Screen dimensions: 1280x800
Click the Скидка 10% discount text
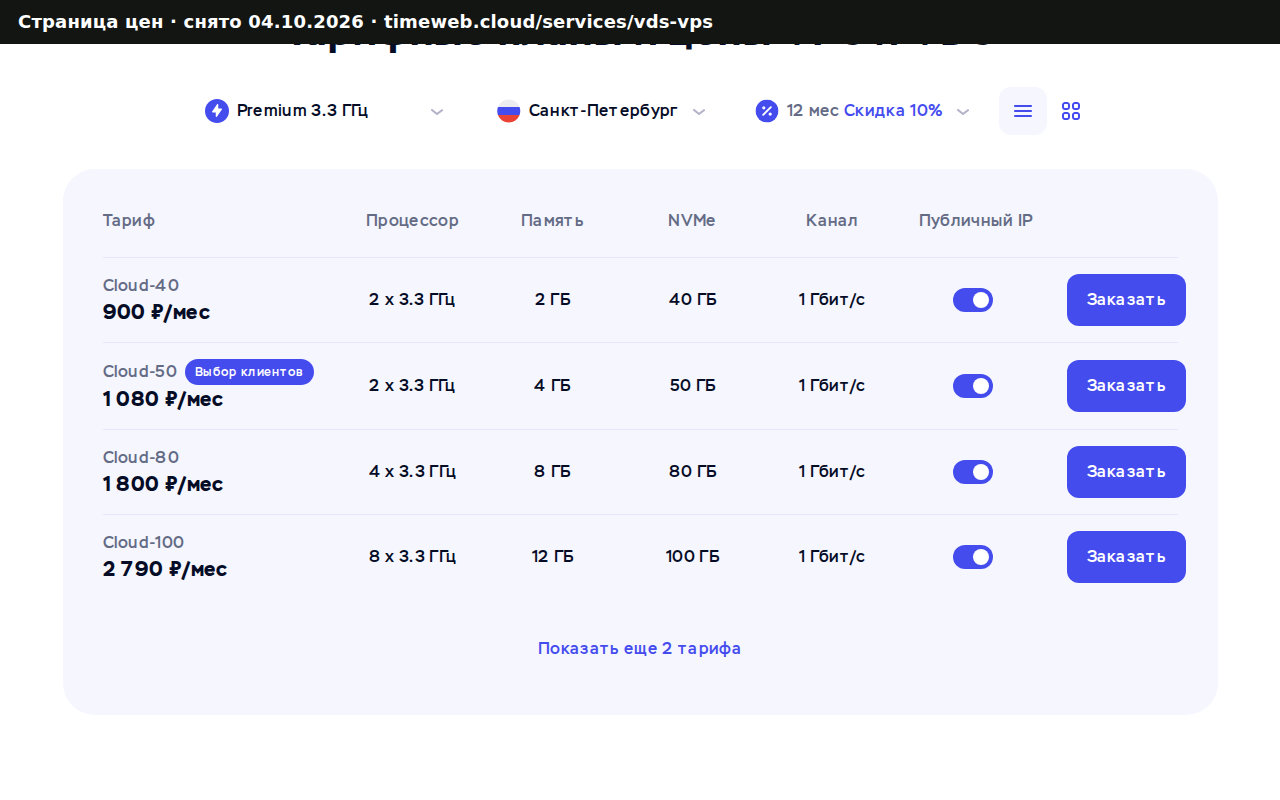click(893, 111)
